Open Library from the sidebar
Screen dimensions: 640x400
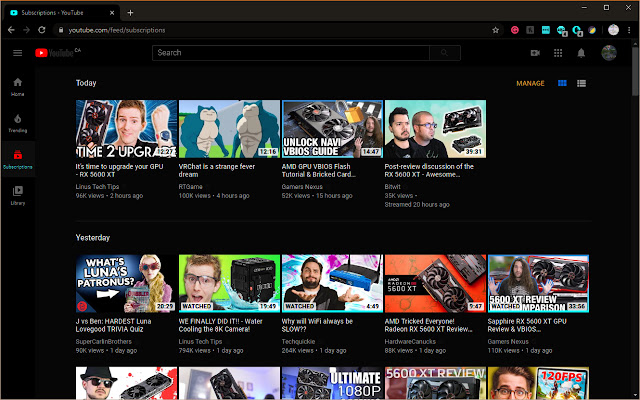17,194
